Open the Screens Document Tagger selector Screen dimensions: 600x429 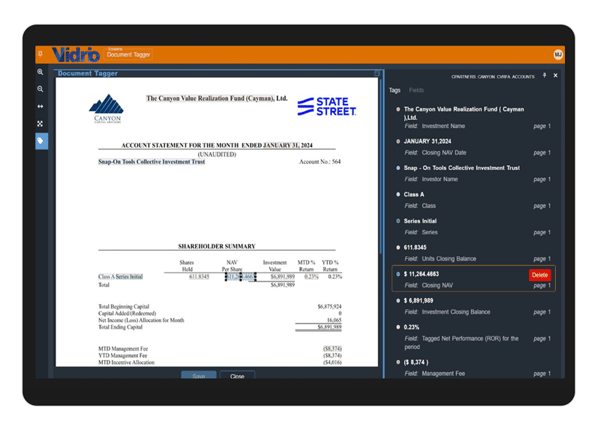128,54
